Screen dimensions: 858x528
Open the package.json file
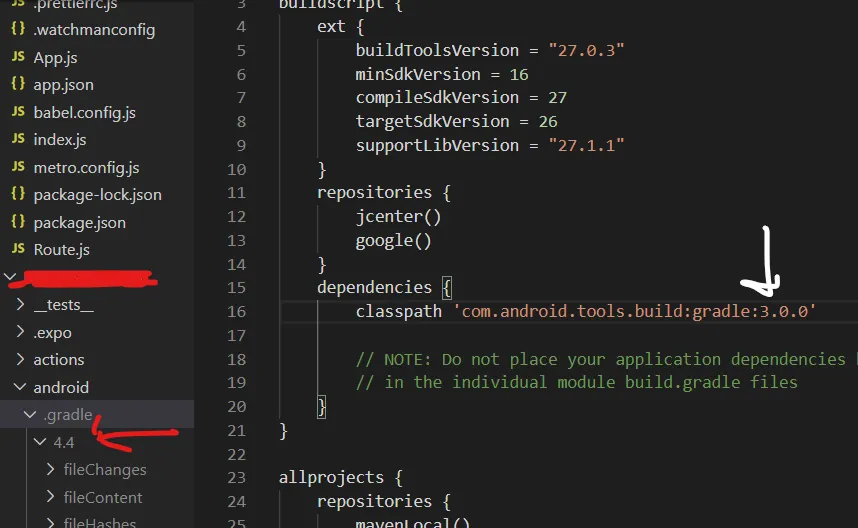click(79, 223)
